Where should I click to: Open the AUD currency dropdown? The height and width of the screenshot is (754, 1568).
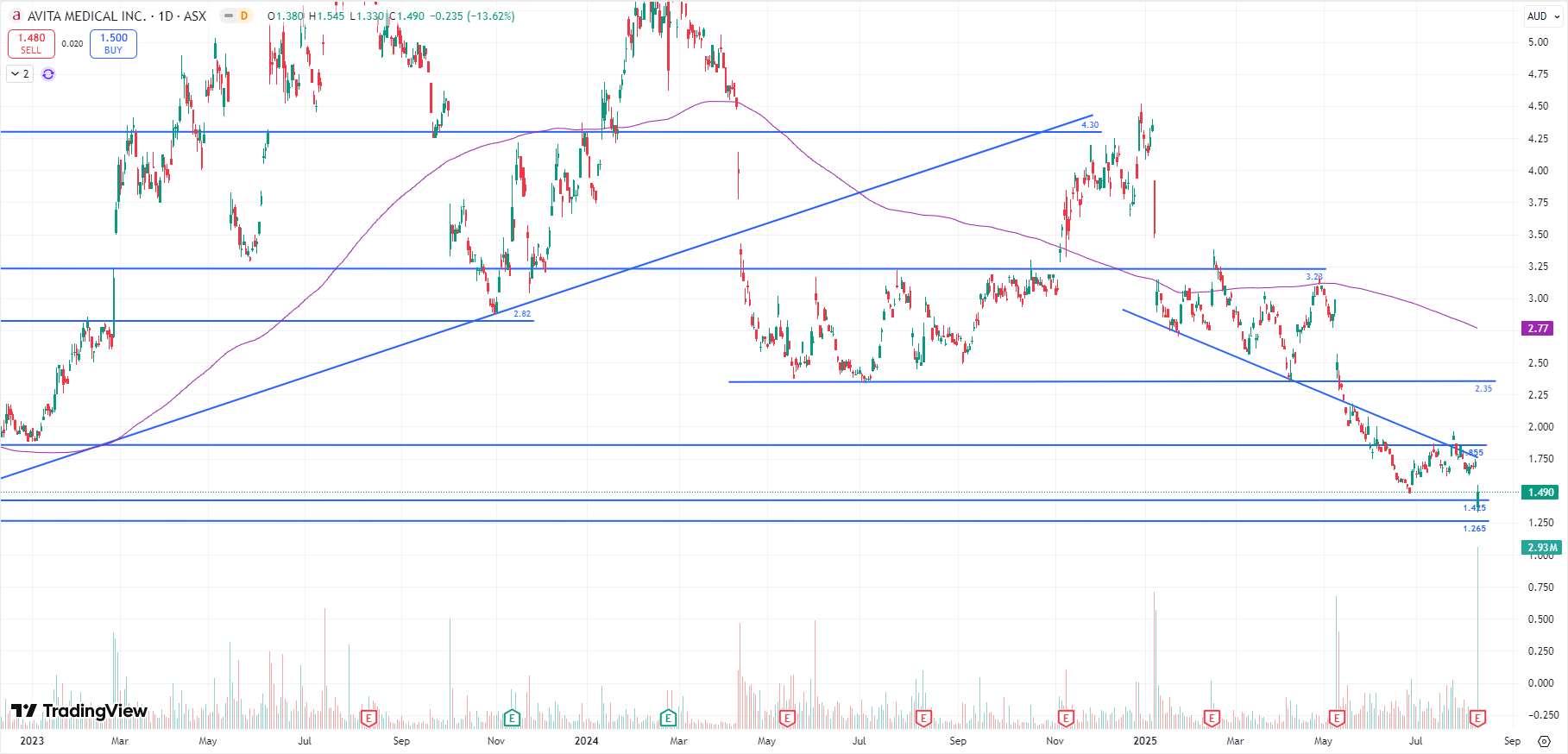1543,16
